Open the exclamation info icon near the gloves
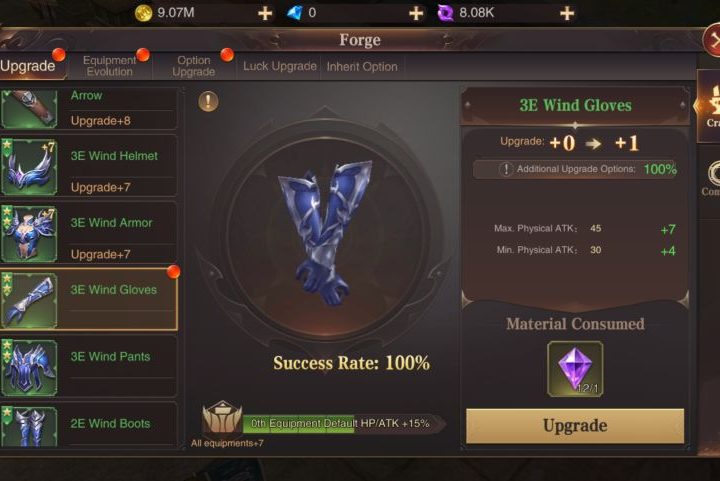720x481 pixels. [x=208, y=101]
